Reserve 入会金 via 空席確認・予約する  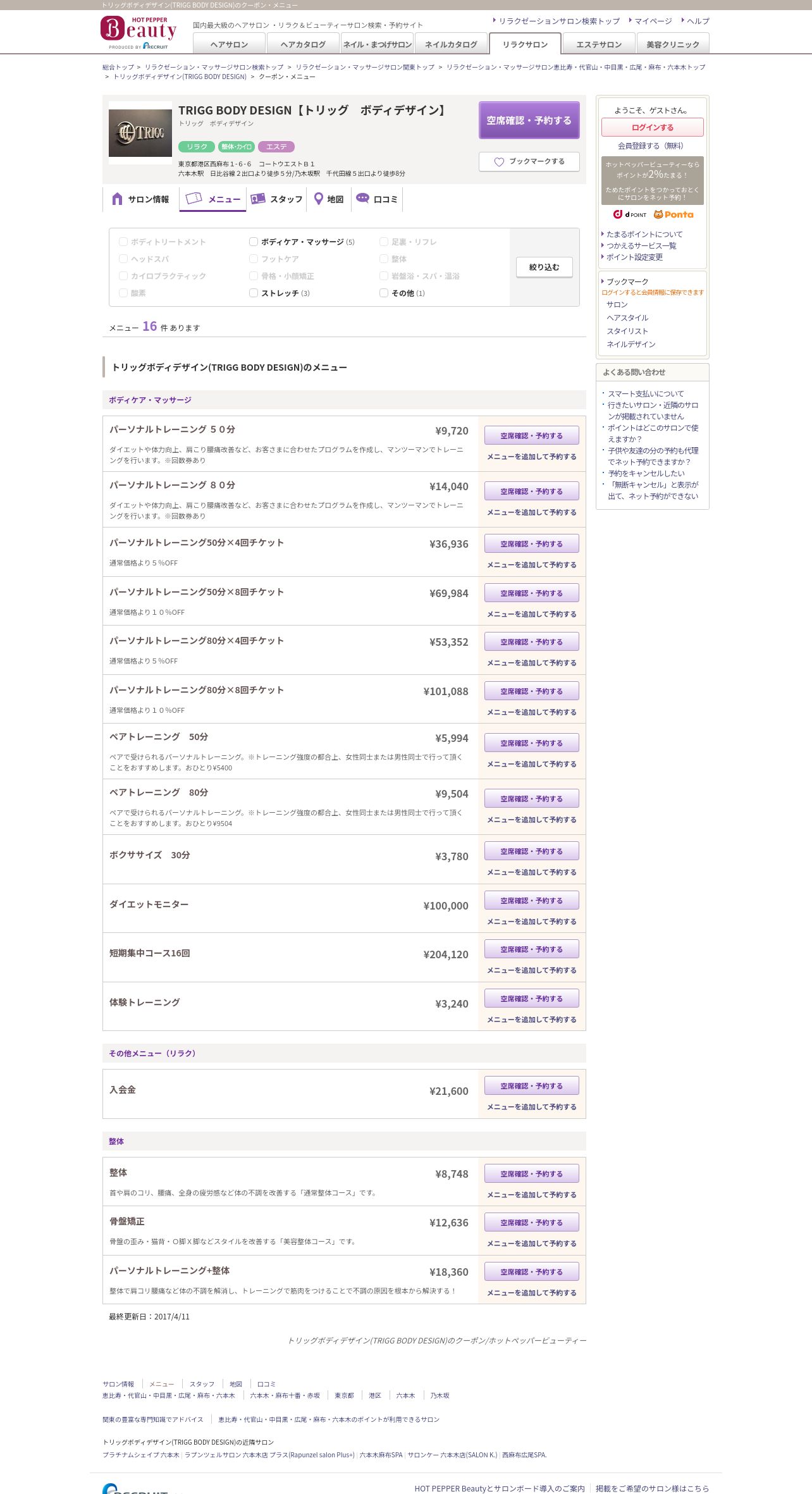531,1085
